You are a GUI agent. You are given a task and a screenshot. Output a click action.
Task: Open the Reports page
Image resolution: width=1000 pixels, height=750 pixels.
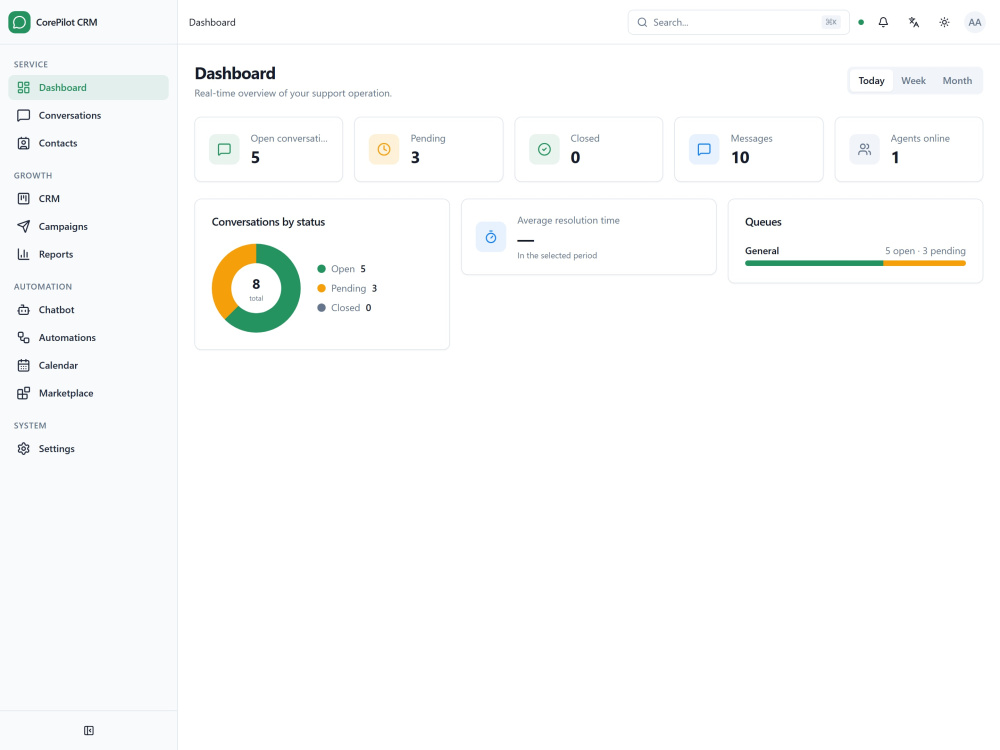[x=89, y=254]
